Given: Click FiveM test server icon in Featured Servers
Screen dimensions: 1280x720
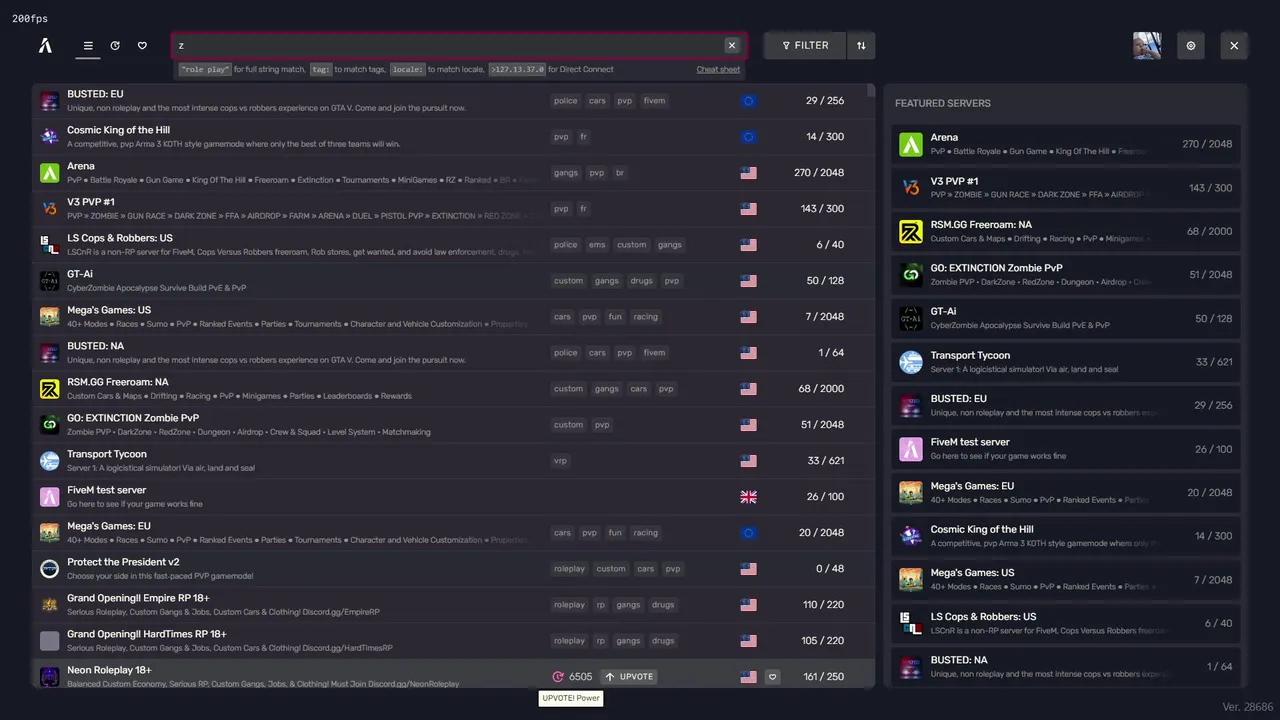Looking at the screenshot, I should 910,448.
